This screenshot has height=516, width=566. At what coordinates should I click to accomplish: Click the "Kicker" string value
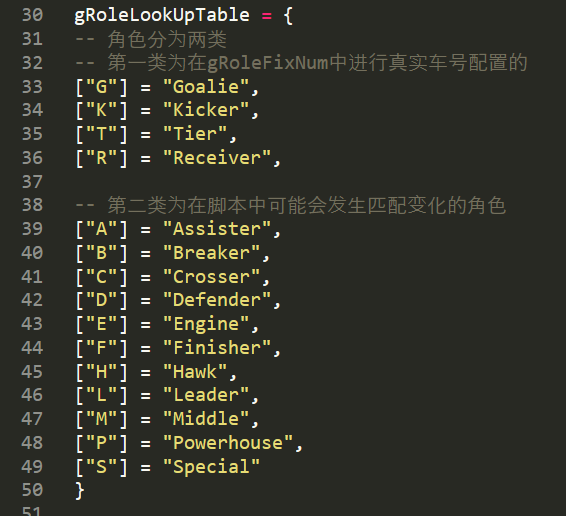[x=206, y=110]
